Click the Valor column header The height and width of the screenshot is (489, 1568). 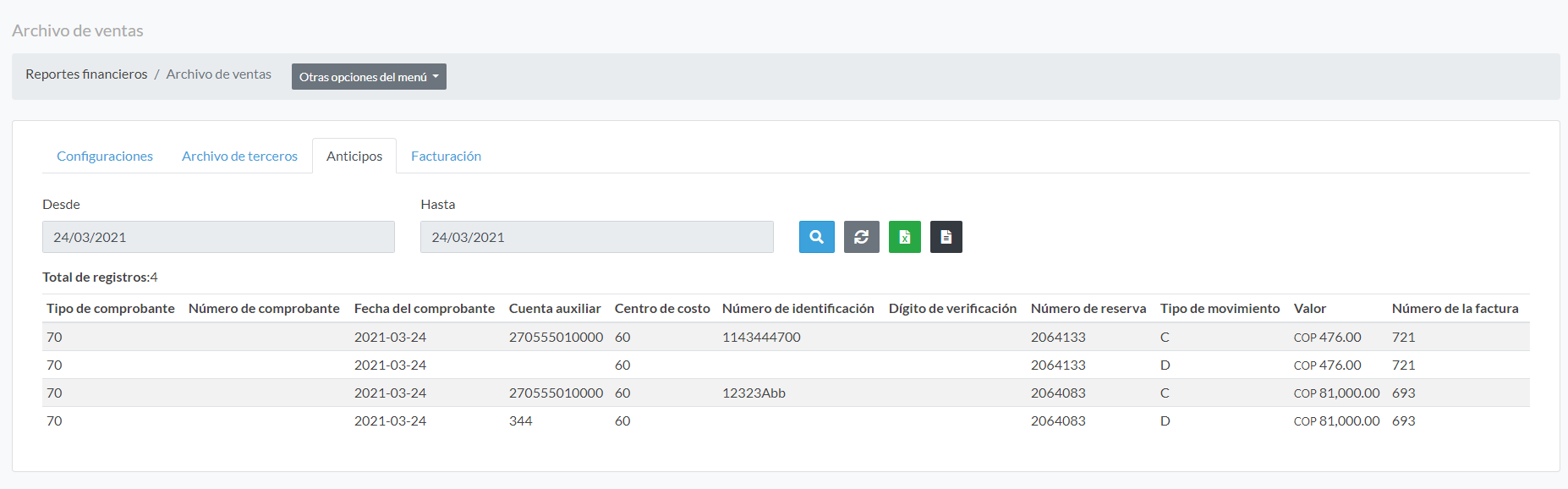(x=1309, y=309)
